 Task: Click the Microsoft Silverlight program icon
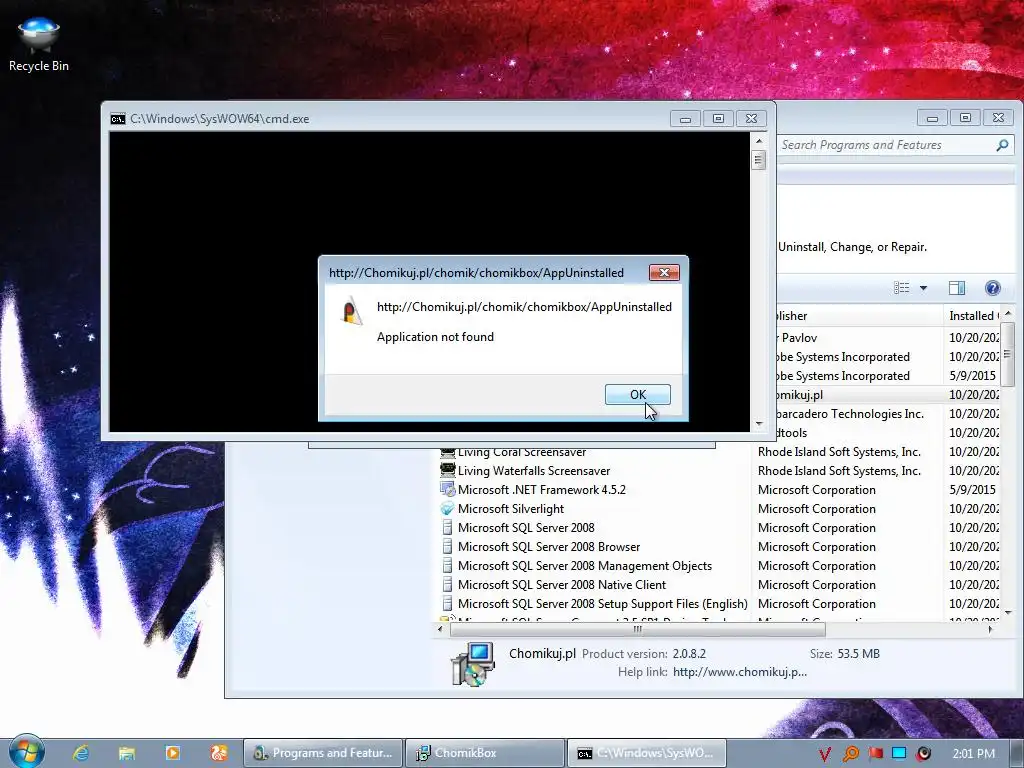coord(447,509)
